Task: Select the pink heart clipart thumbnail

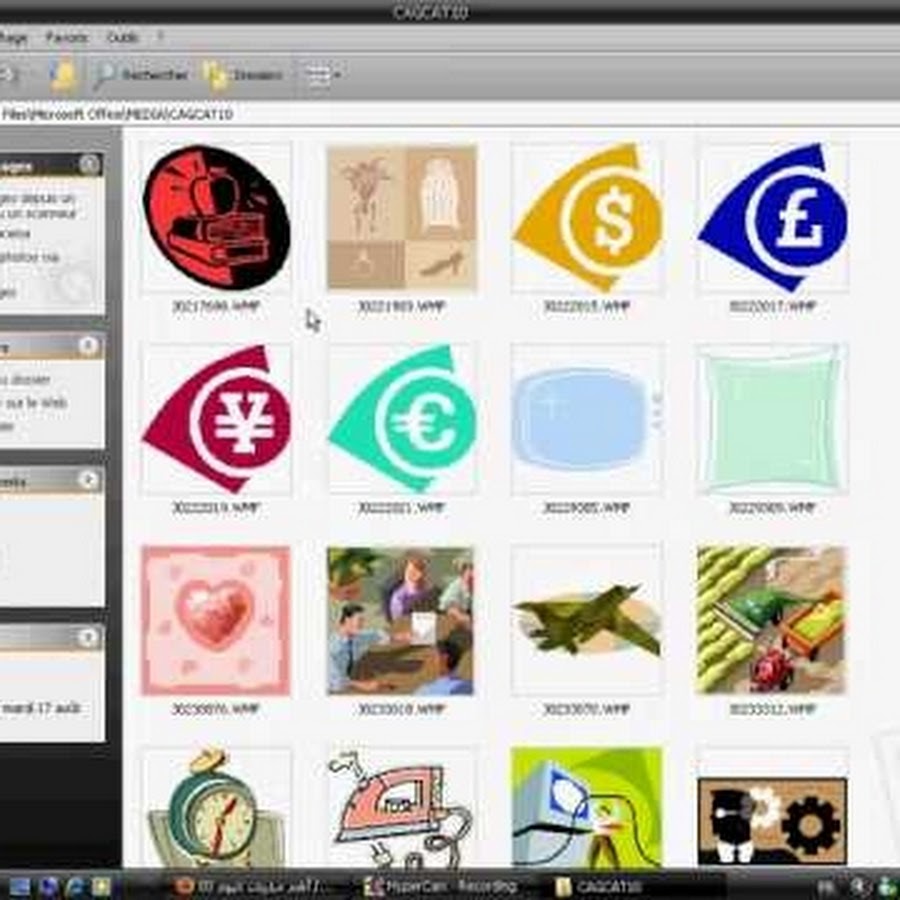Action: coord(216,620)
